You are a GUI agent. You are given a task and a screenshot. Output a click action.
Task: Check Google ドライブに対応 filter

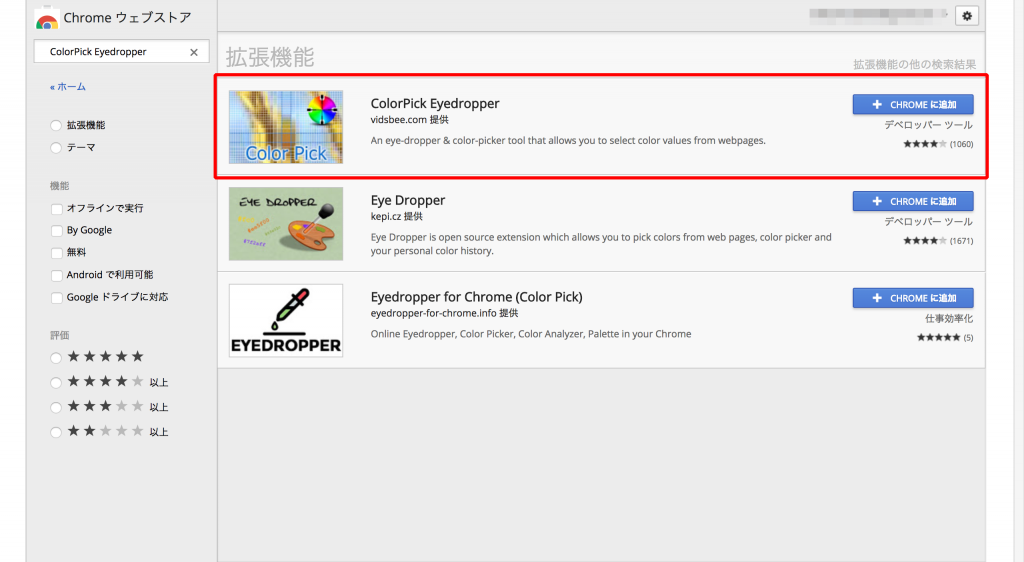57,298
